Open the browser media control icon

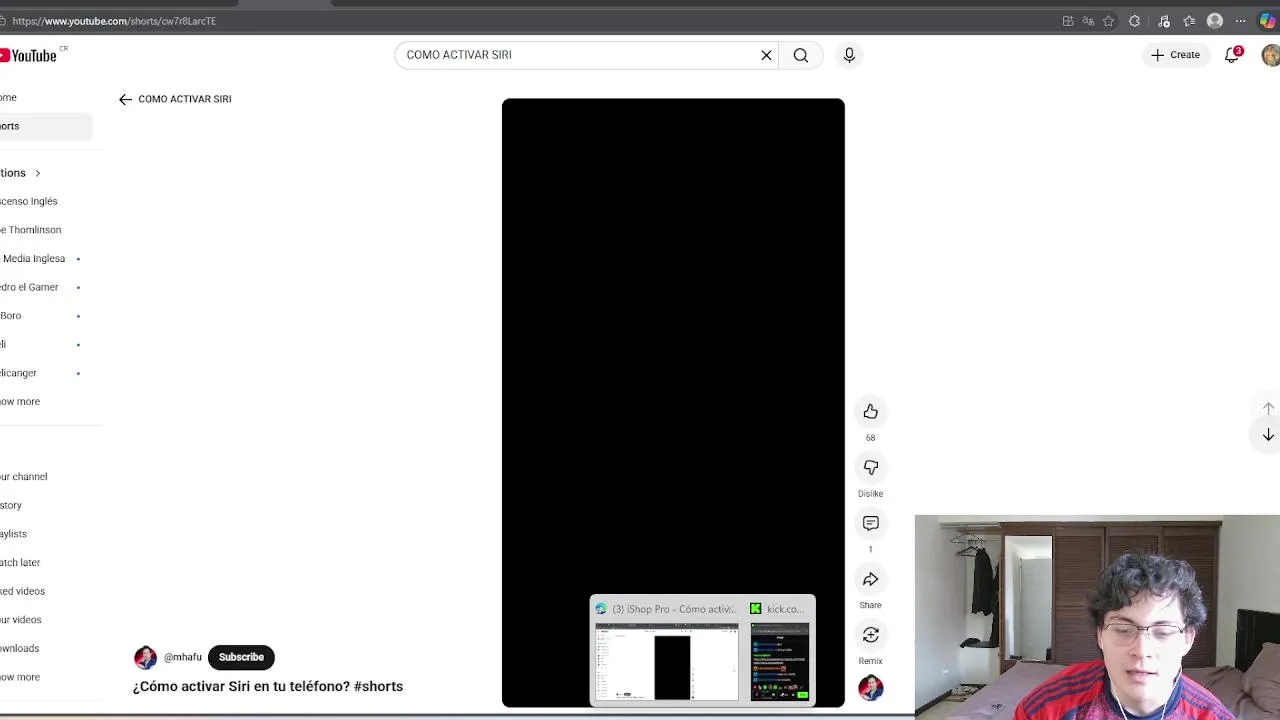coord(1164,21)
